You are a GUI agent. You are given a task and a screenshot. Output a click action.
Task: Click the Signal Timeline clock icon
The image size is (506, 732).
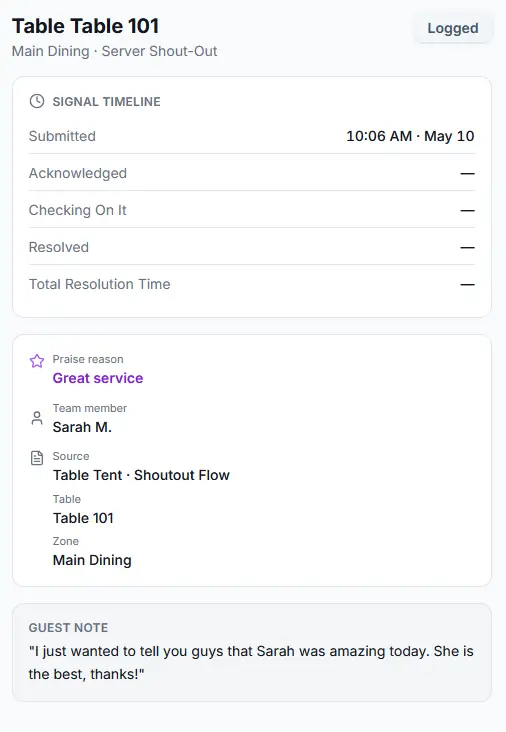tap(37, 101)
